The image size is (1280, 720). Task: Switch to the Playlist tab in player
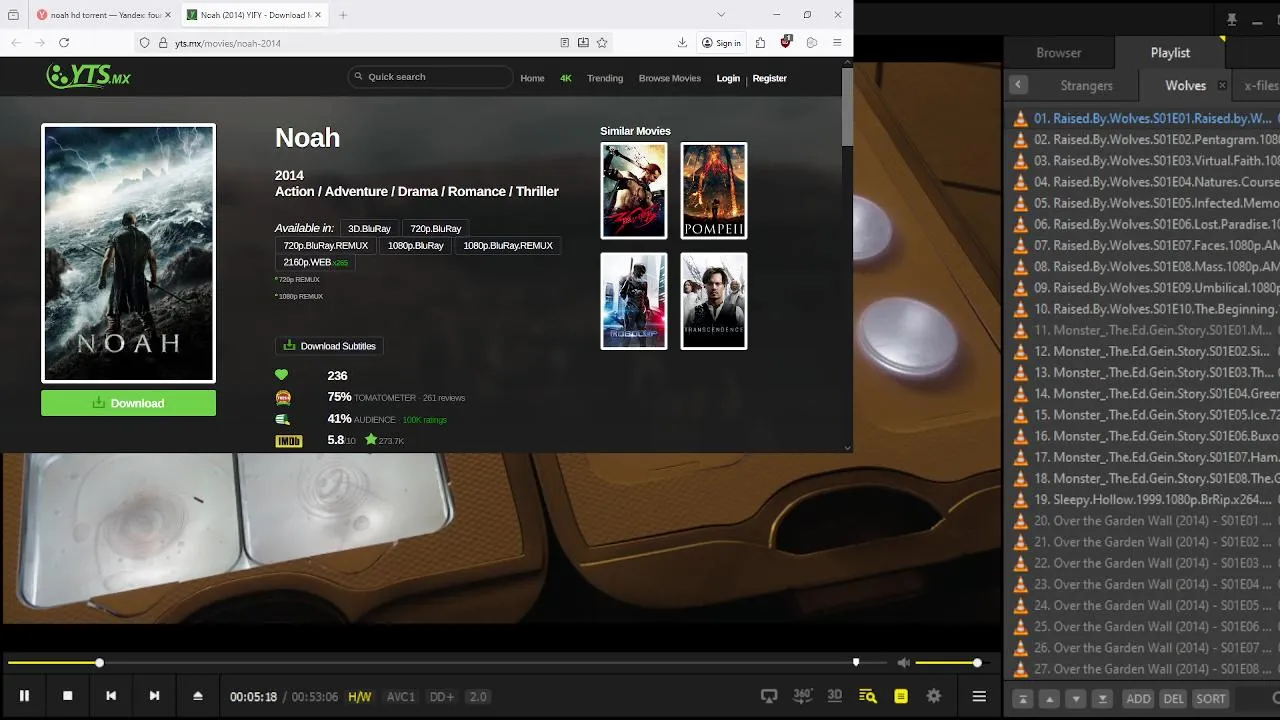point(1170,53)
